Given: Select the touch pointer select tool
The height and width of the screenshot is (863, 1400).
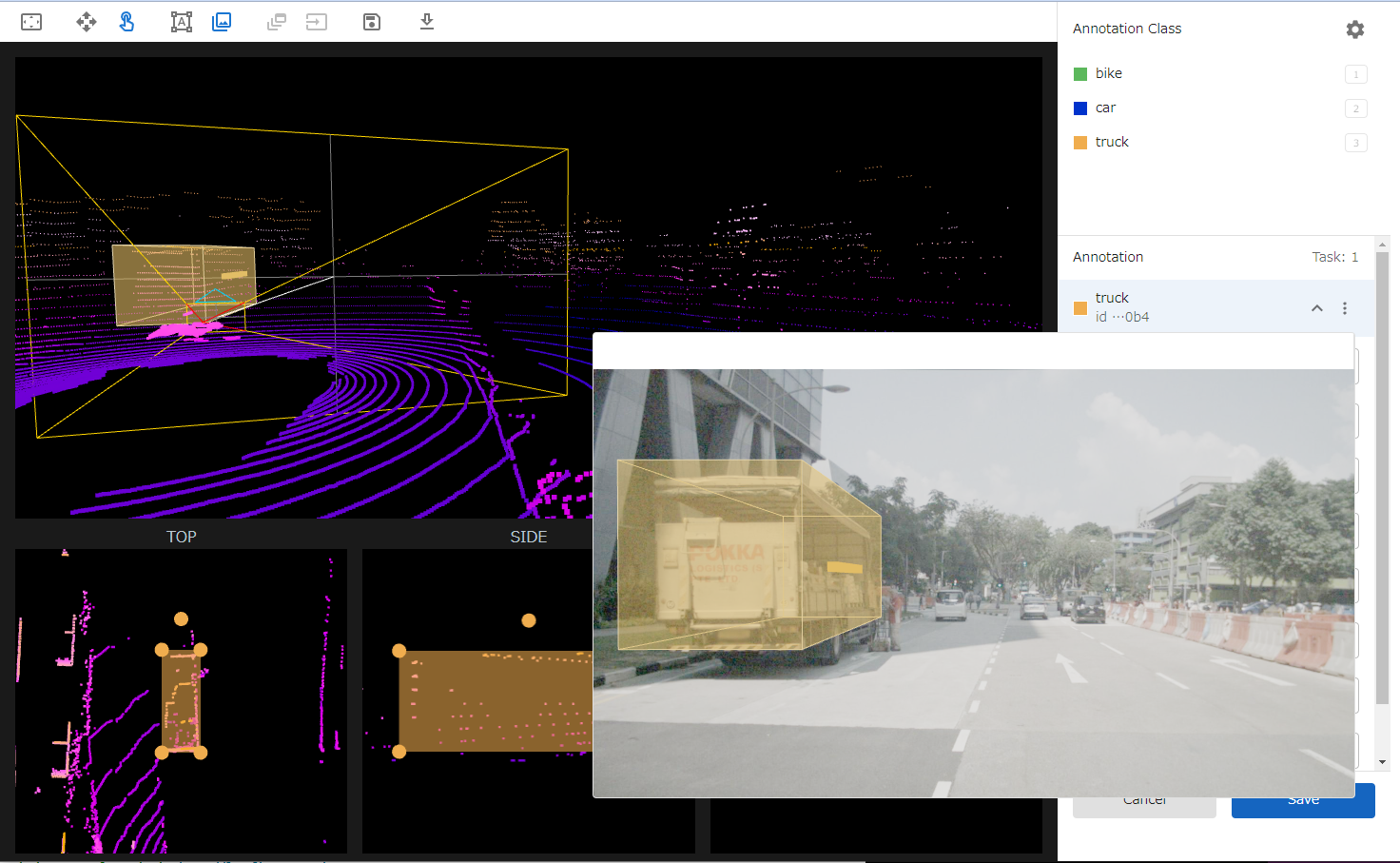Looking at the screenshot, I should click(x=126, y=22).
